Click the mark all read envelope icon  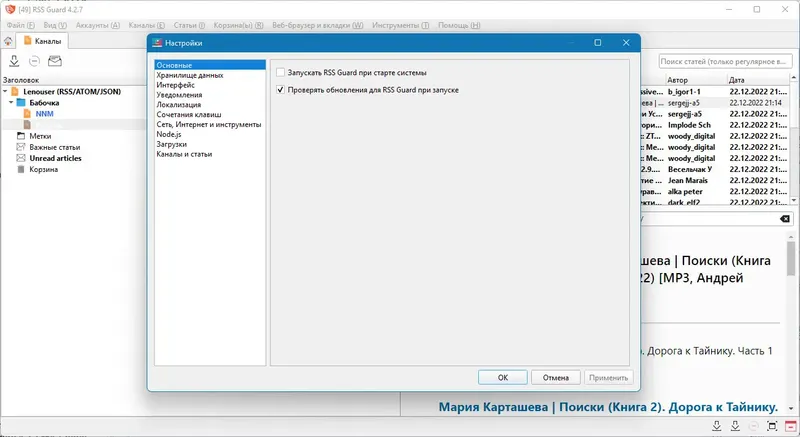[55, 61]
